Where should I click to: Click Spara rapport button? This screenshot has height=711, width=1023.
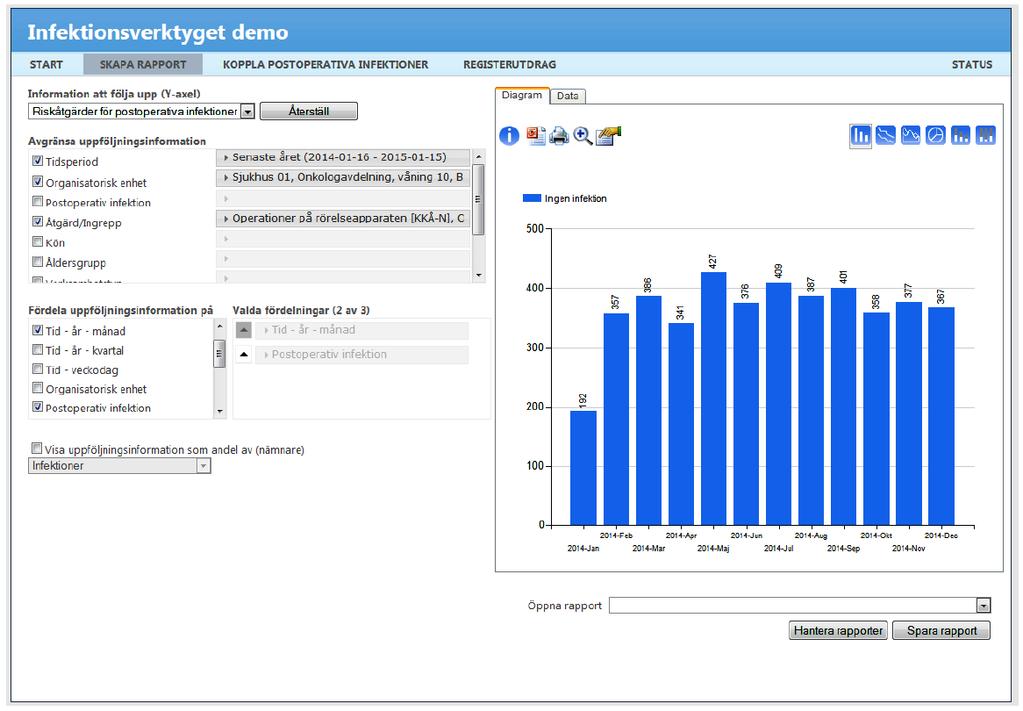(941, 631)
